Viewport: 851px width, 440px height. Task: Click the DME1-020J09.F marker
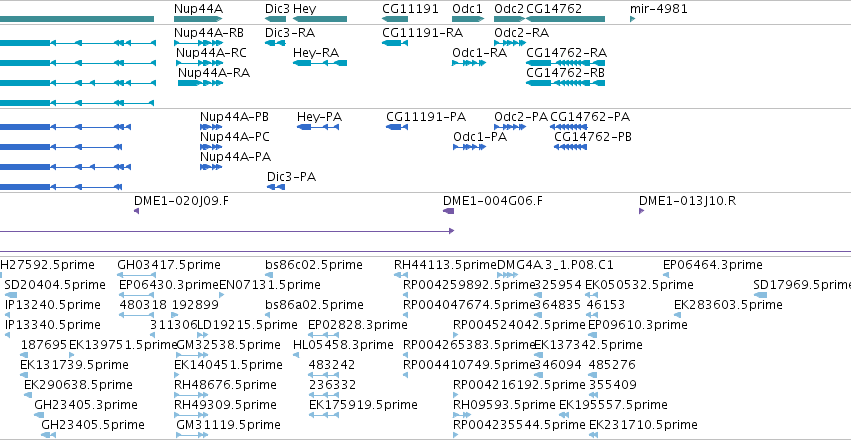click(x=136, y=211)
